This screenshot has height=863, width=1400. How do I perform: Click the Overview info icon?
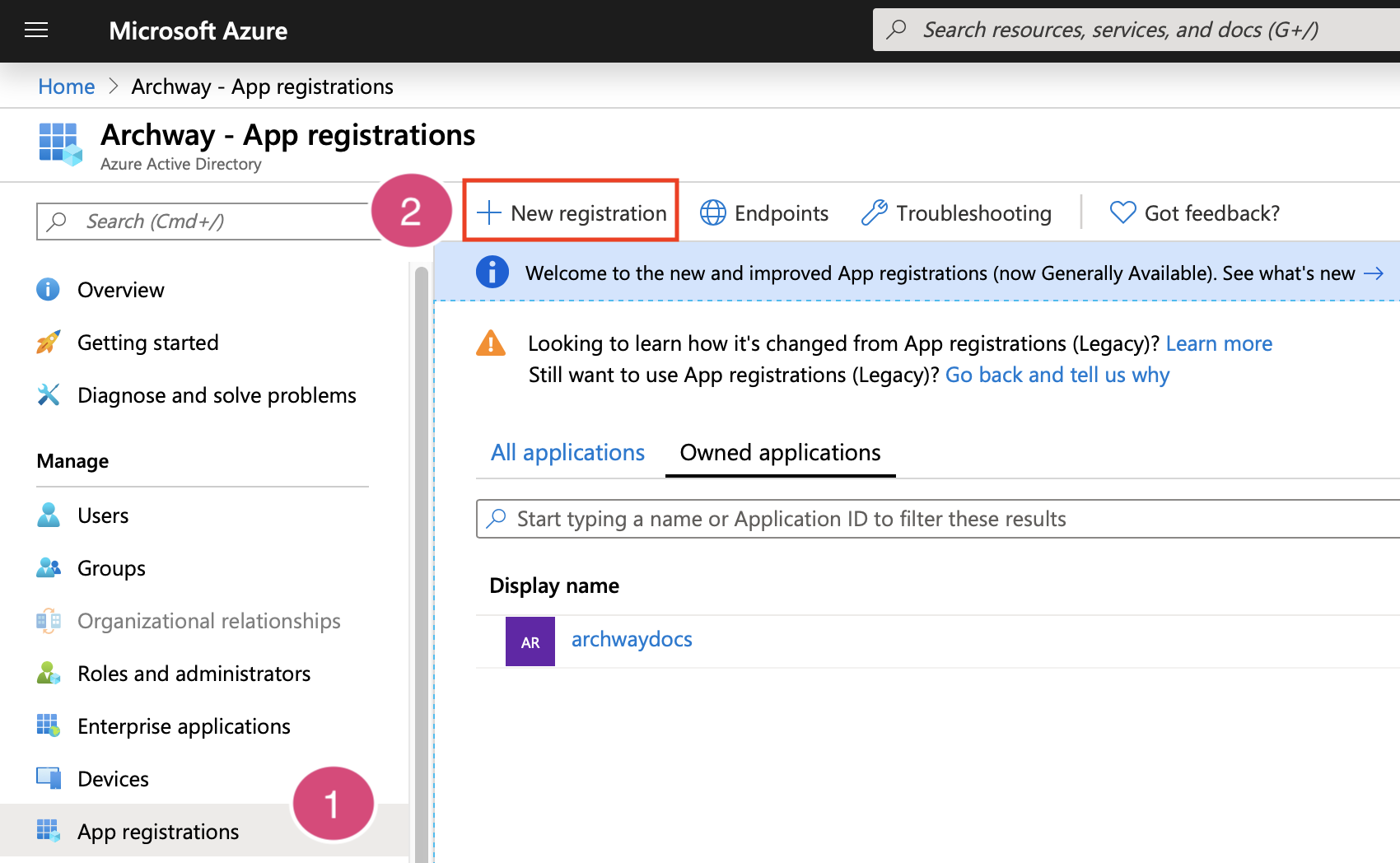(x=49, y=290)
